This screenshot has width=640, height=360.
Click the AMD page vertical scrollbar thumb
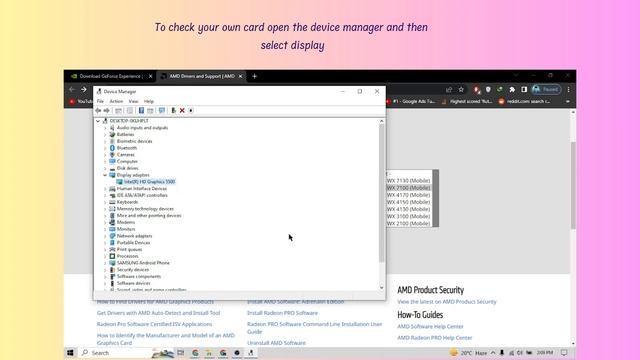[x=573, y=186]
